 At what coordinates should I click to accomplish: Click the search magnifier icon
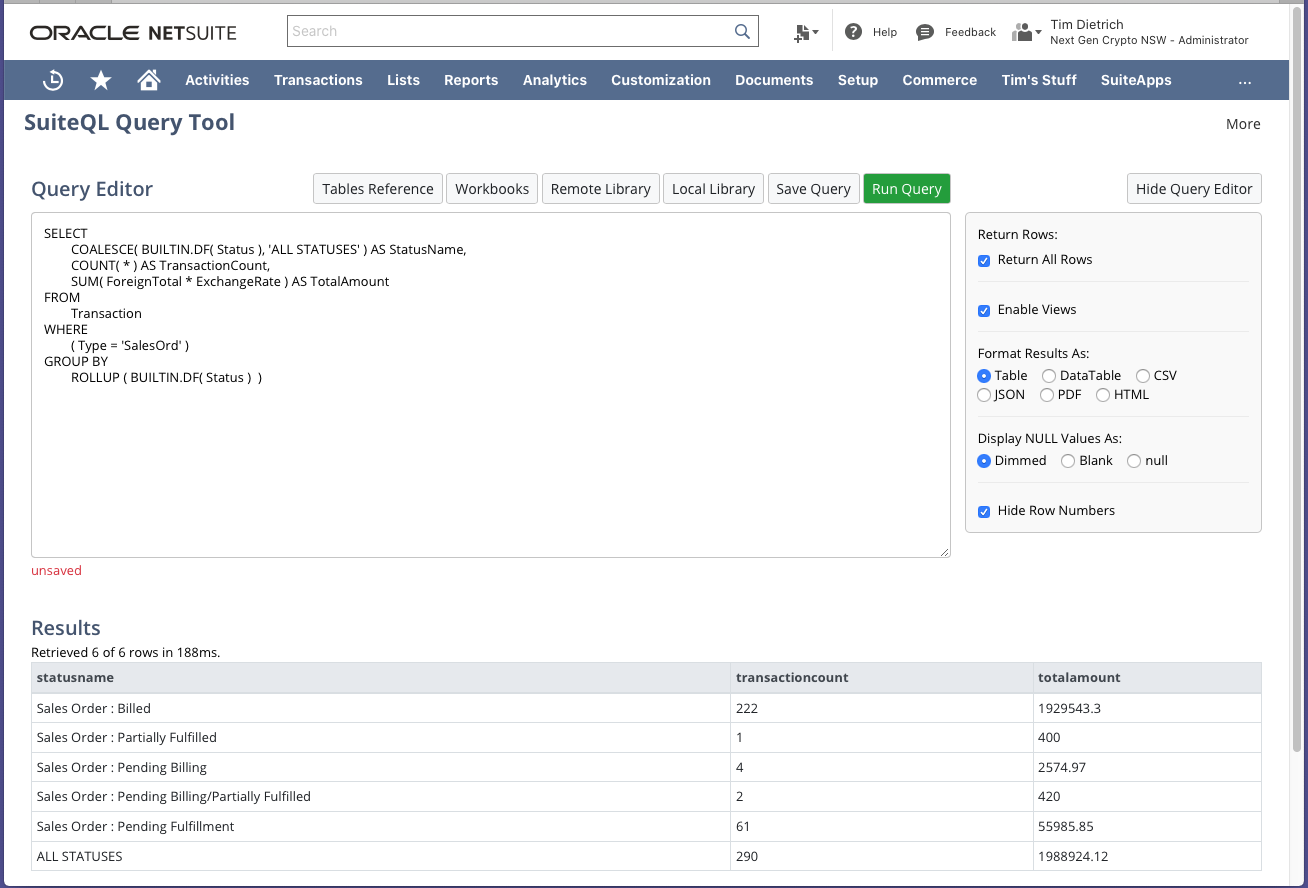742,31
